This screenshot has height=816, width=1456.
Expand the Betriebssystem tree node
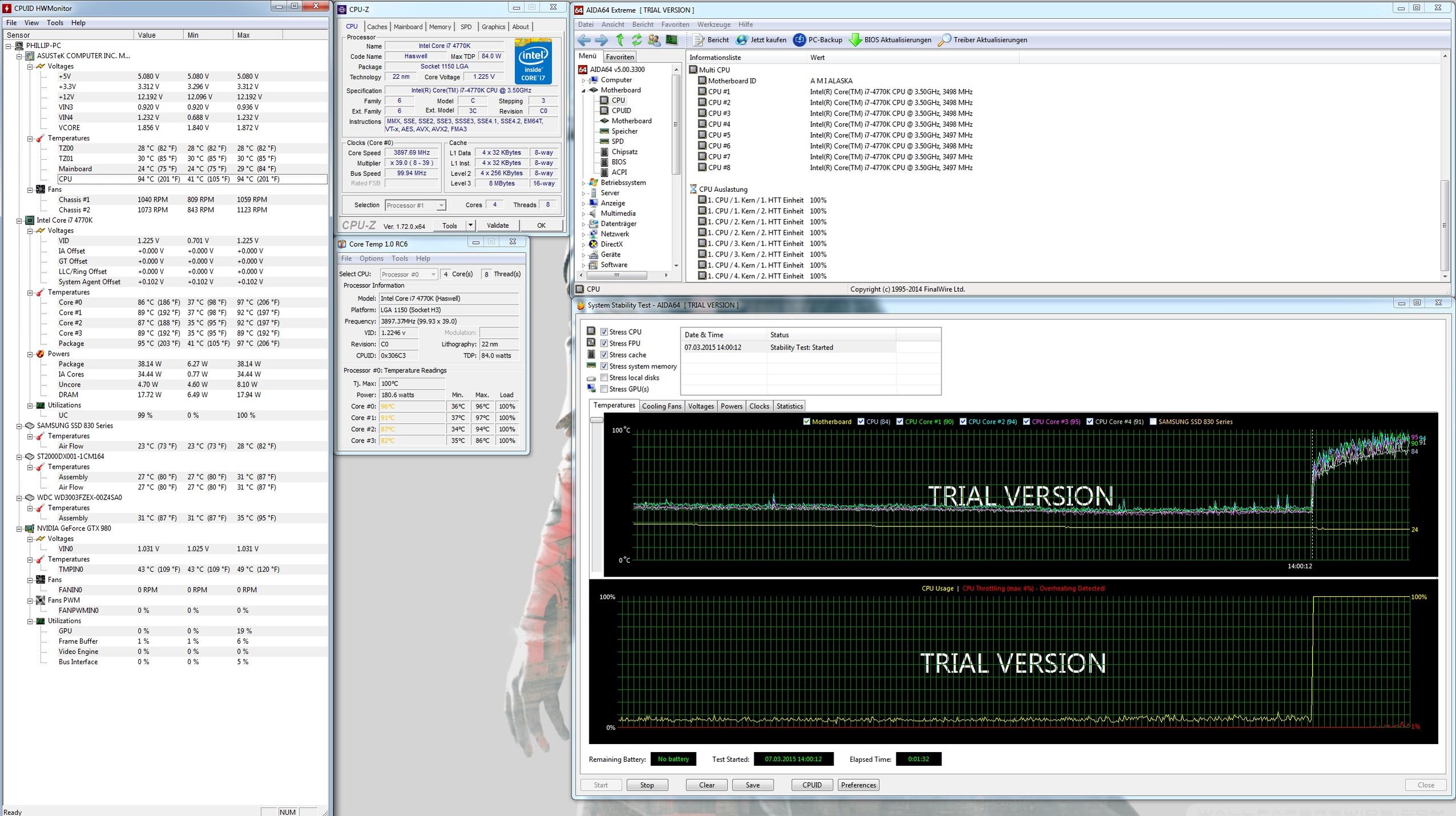[x=584, y=183]
